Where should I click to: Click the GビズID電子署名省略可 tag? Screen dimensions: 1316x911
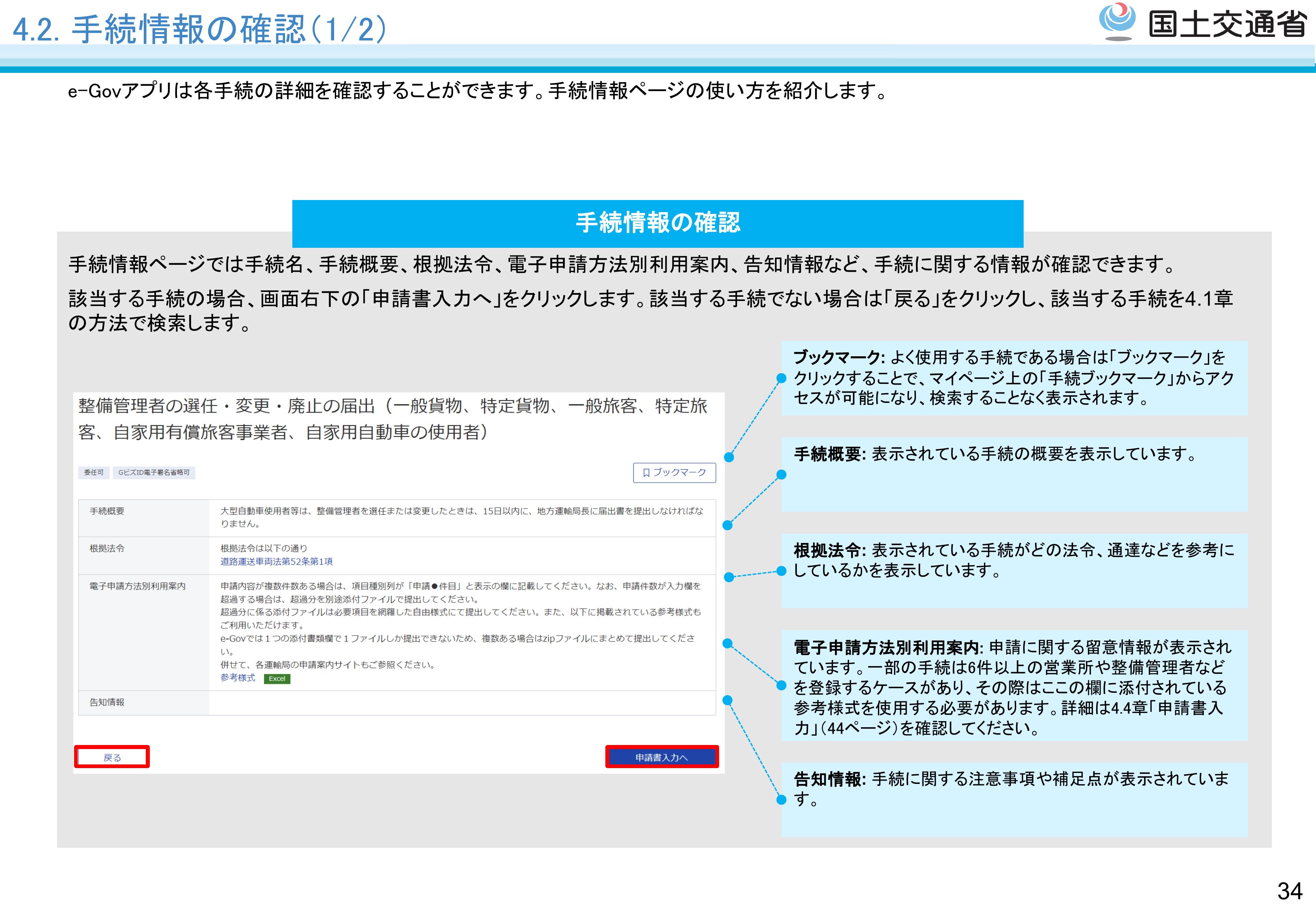point(153,473)
